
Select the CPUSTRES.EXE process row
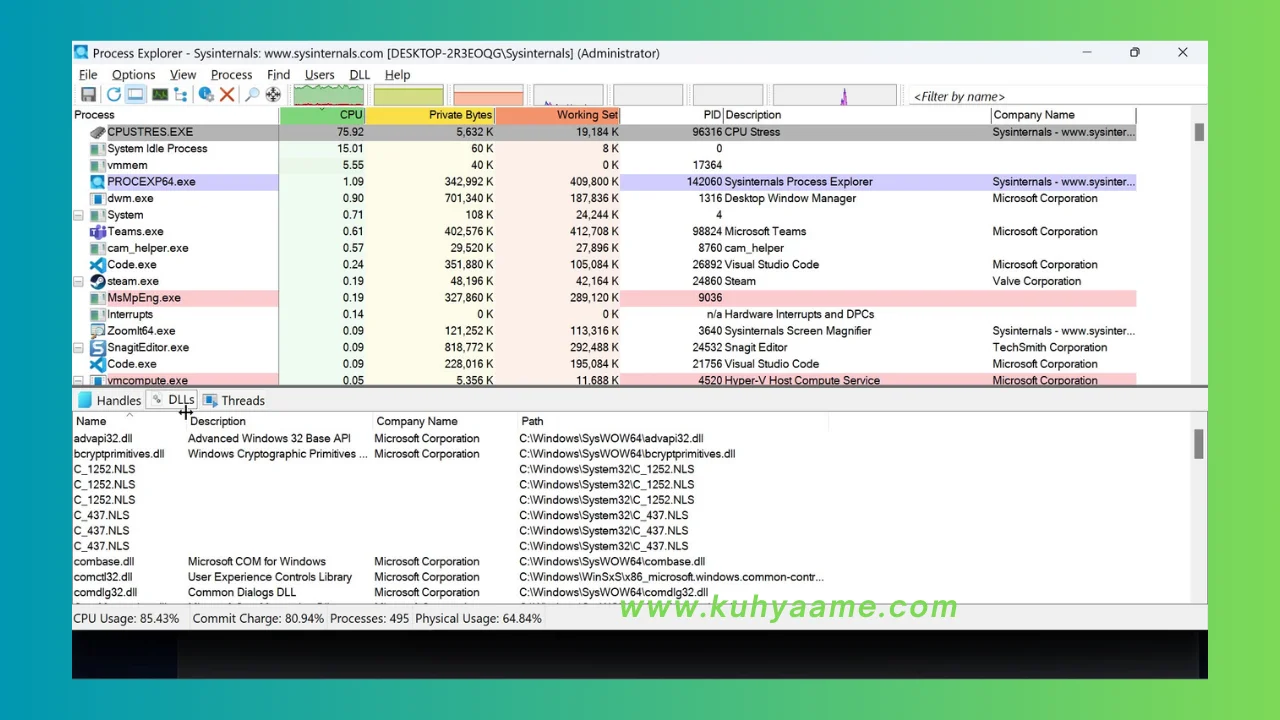click(x=604, y=132)
